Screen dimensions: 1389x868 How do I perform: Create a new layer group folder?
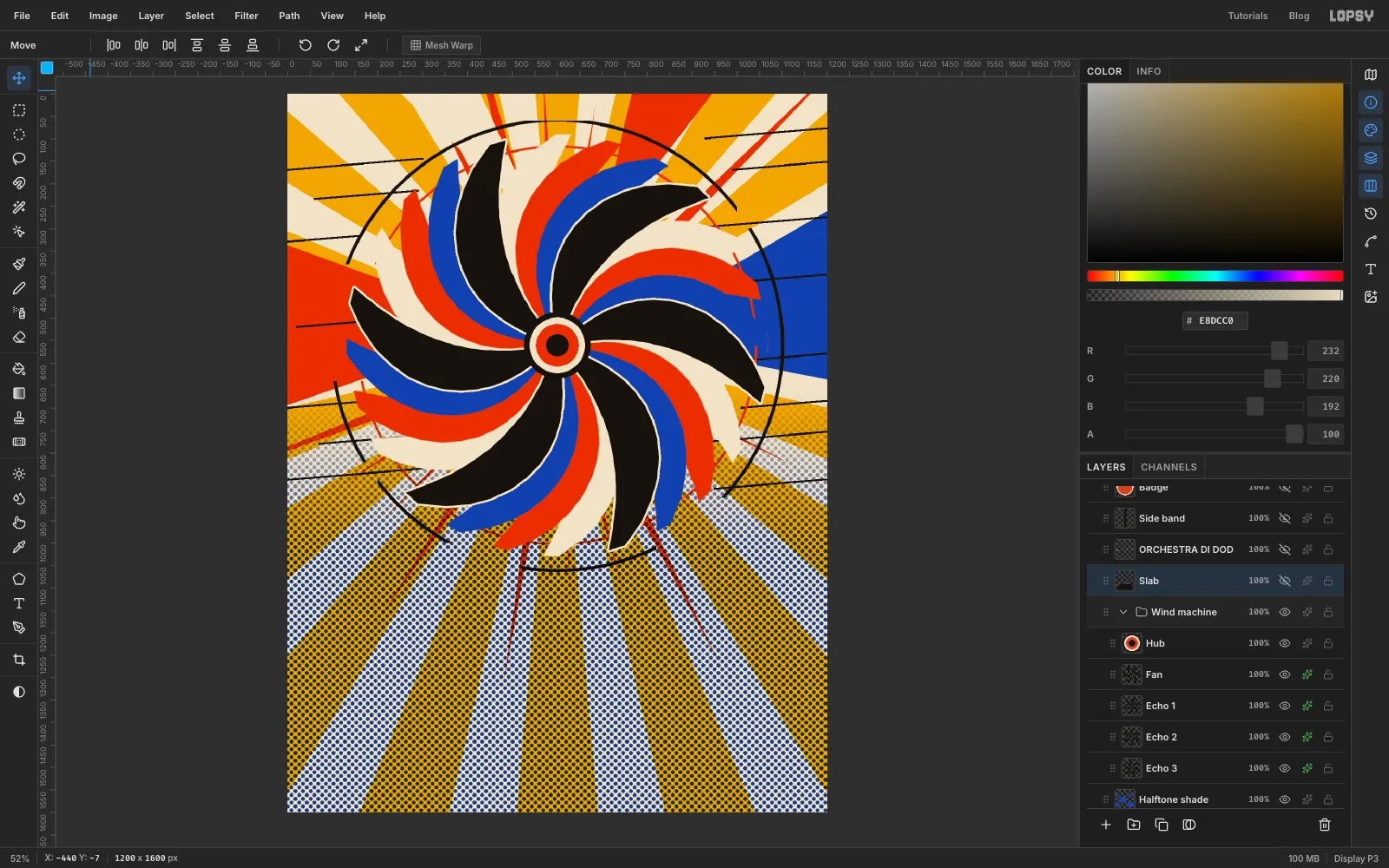[1134, 825]
